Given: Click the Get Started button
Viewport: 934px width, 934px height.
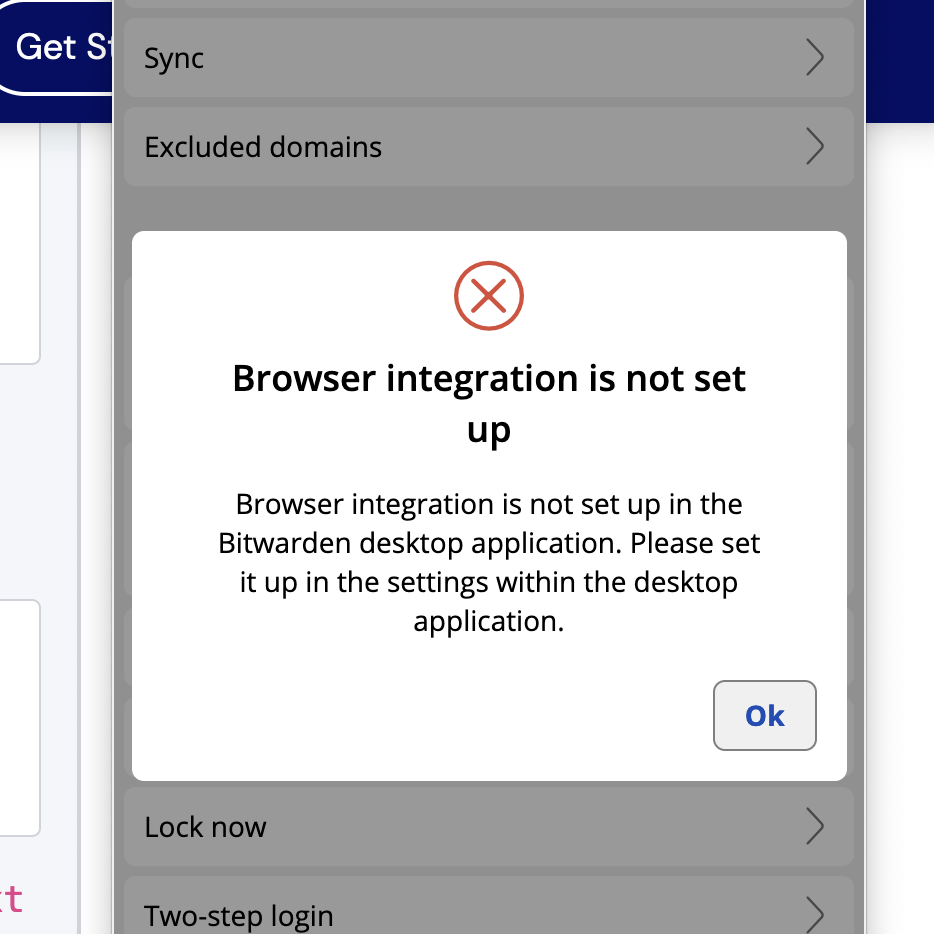Looking at the screenshot, I should pyautogui.click(x=55, y=47).
